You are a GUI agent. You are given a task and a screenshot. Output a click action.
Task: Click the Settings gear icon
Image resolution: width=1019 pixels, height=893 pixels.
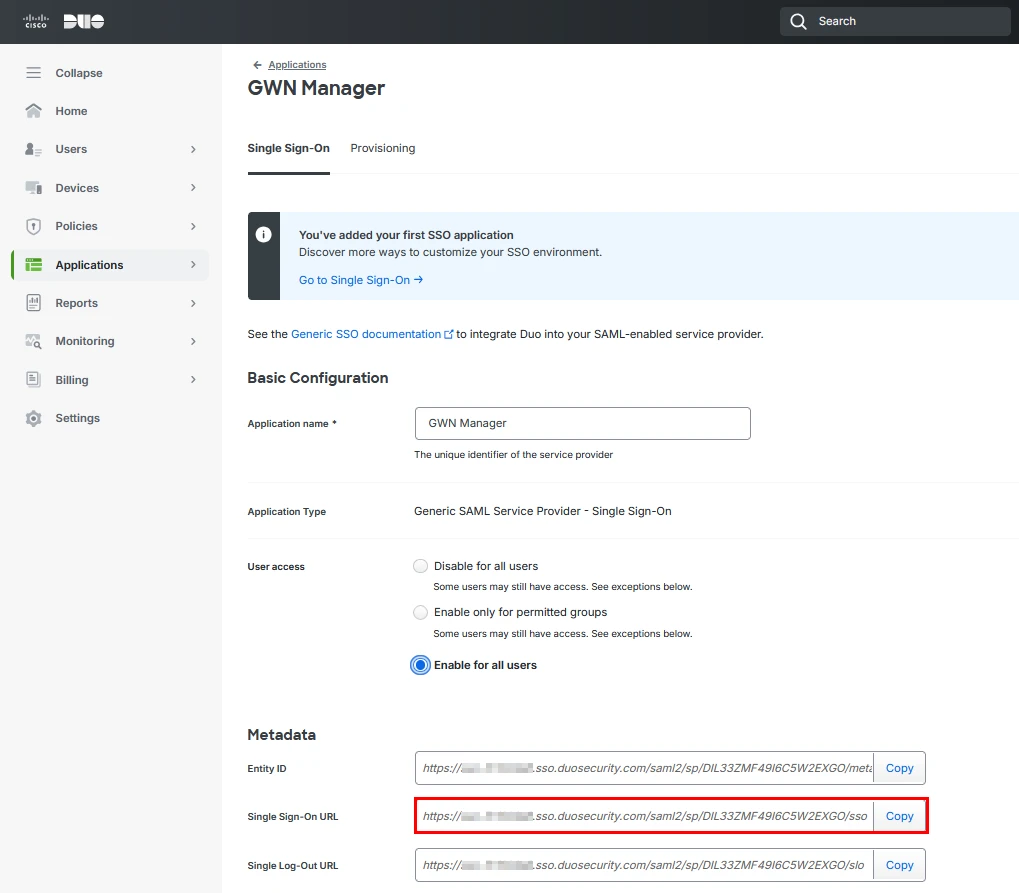pyautogui.click(x=33, y=418)
